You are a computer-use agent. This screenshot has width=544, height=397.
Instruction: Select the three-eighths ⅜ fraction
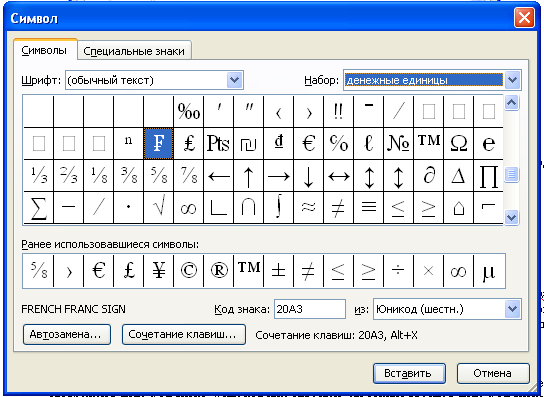128,176
